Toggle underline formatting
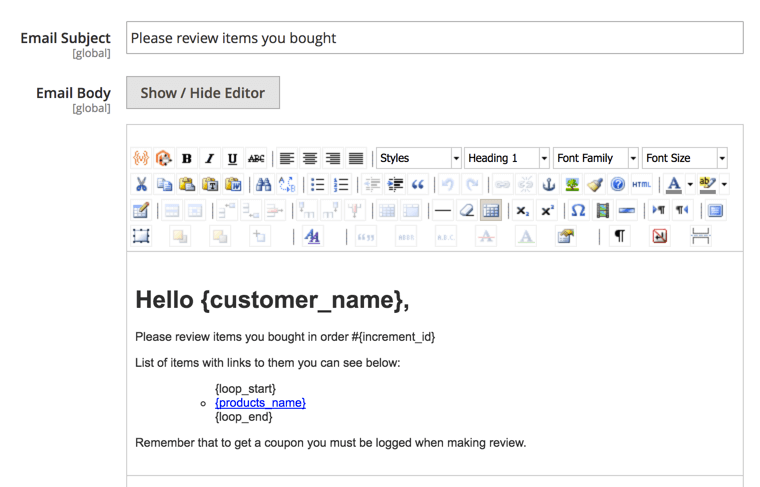Viewport: 760px width, 487px height. point(232,158)
